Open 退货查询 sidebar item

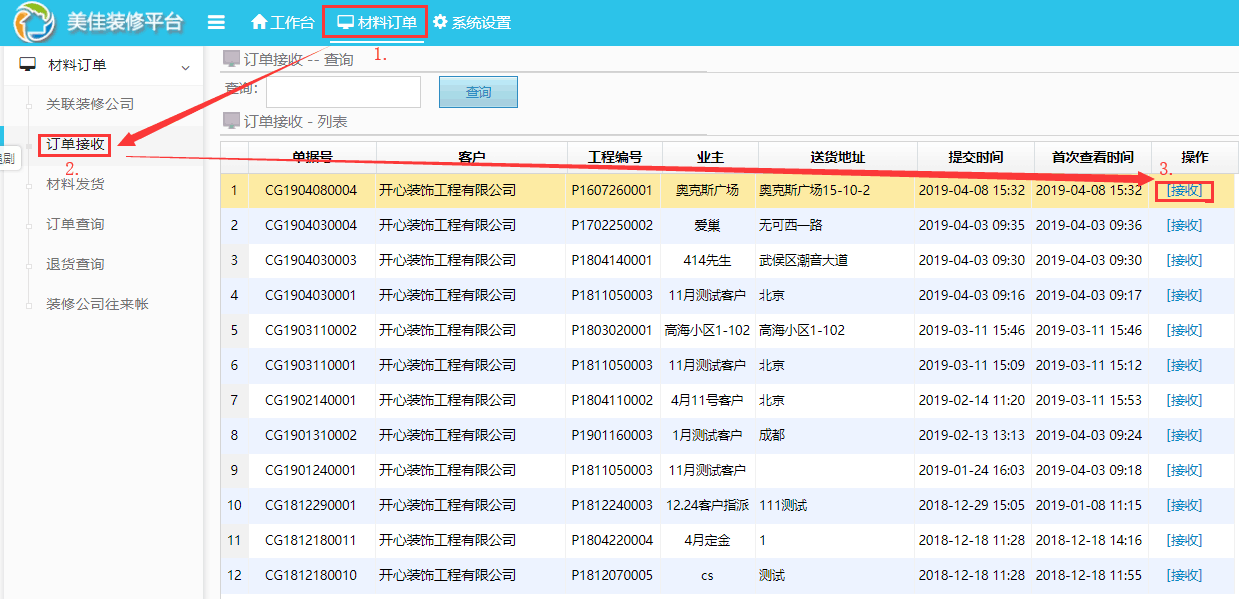click(x=75, y=264)
